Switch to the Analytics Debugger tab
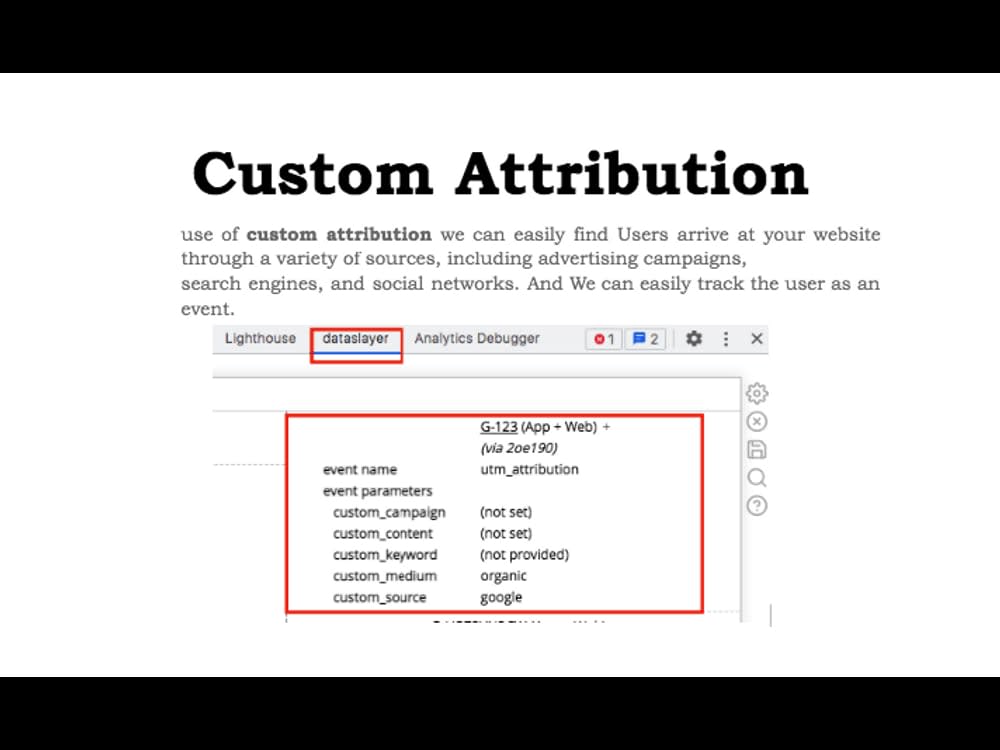The height and width of the screenshot is (750, 1000). pyautogui.click(x=477, y=338)
